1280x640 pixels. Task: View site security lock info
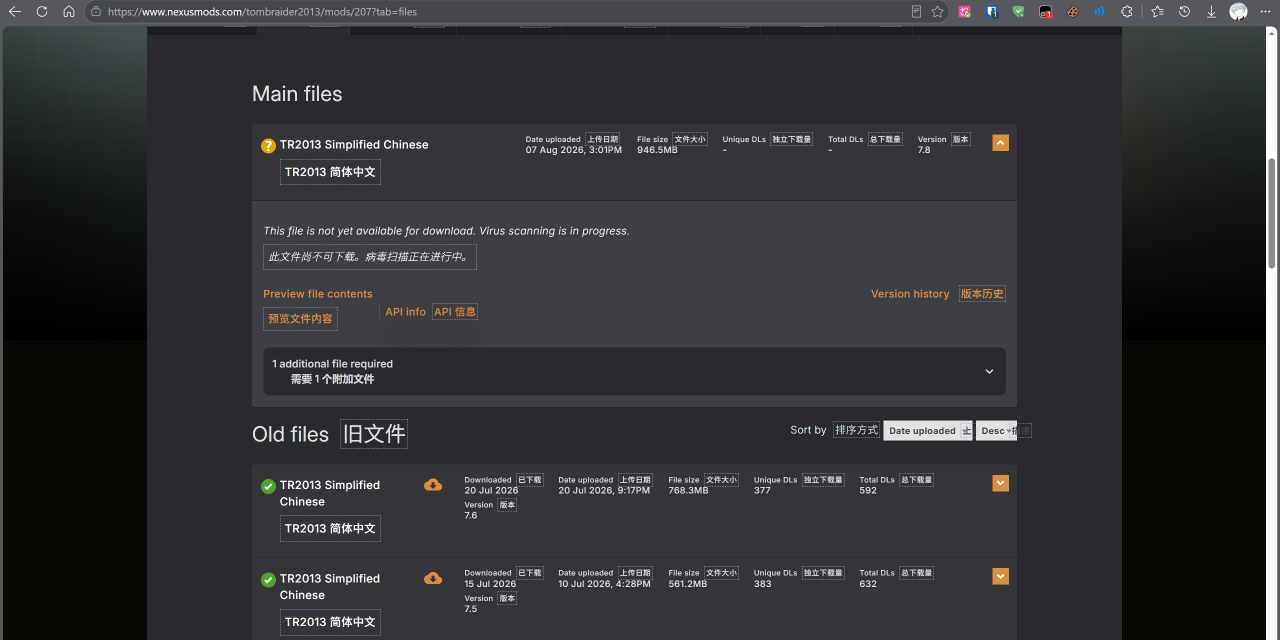[96, 12]
